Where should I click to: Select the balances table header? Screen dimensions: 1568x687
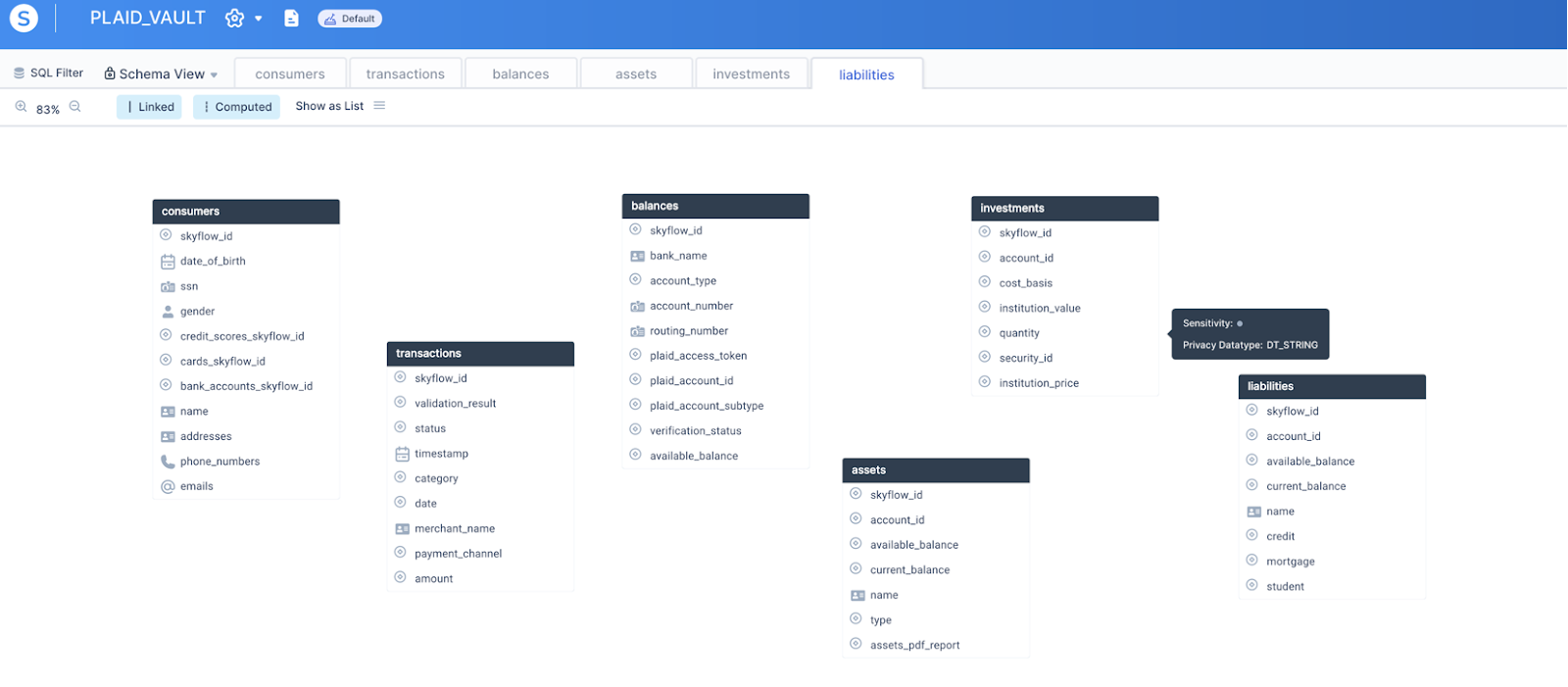pyautogui.click(x=715, y=206)
